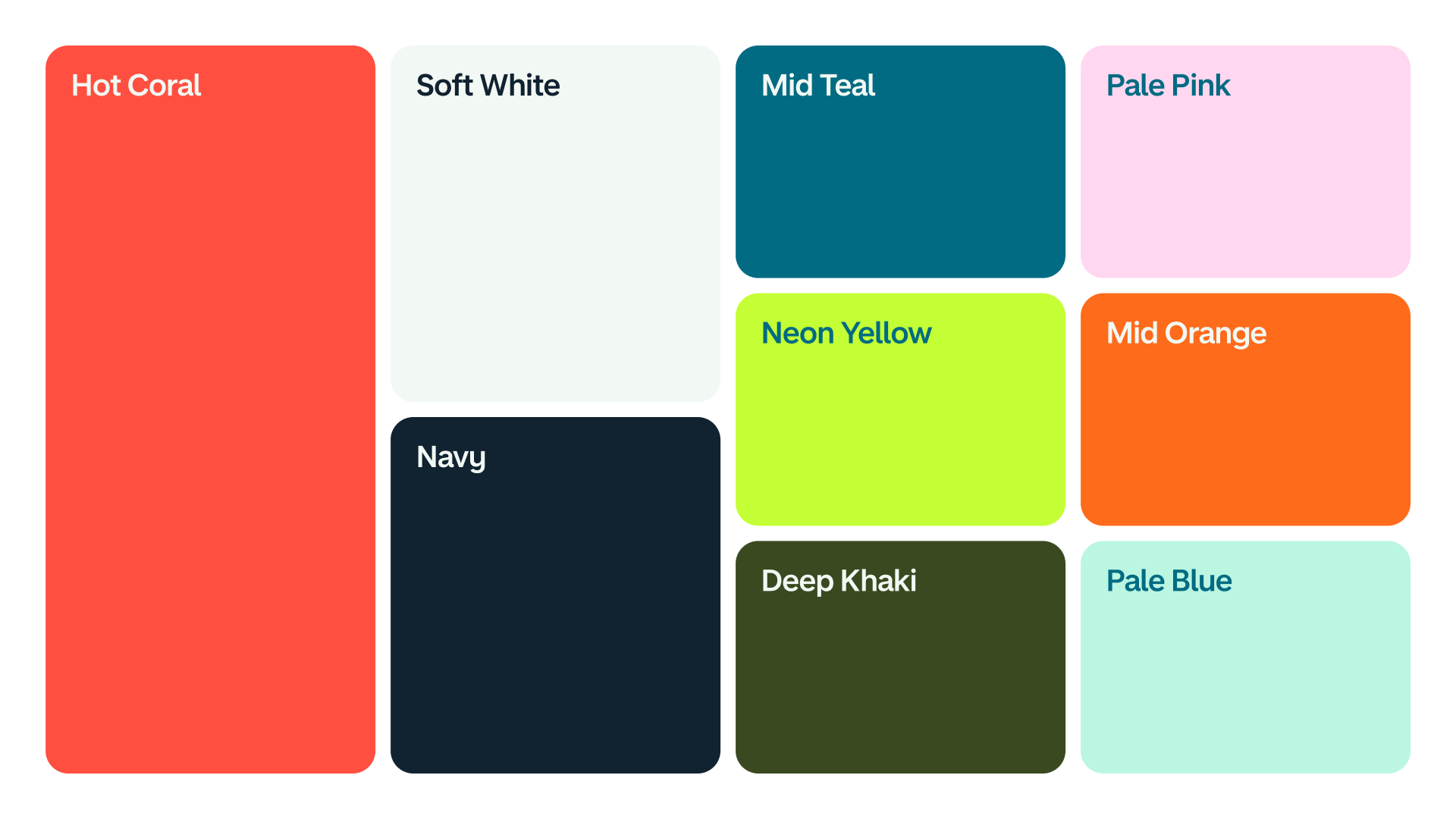Click the word 'Khaki' in the olive tile
This screenshot has height=819, width=1456.
(878, 581)
